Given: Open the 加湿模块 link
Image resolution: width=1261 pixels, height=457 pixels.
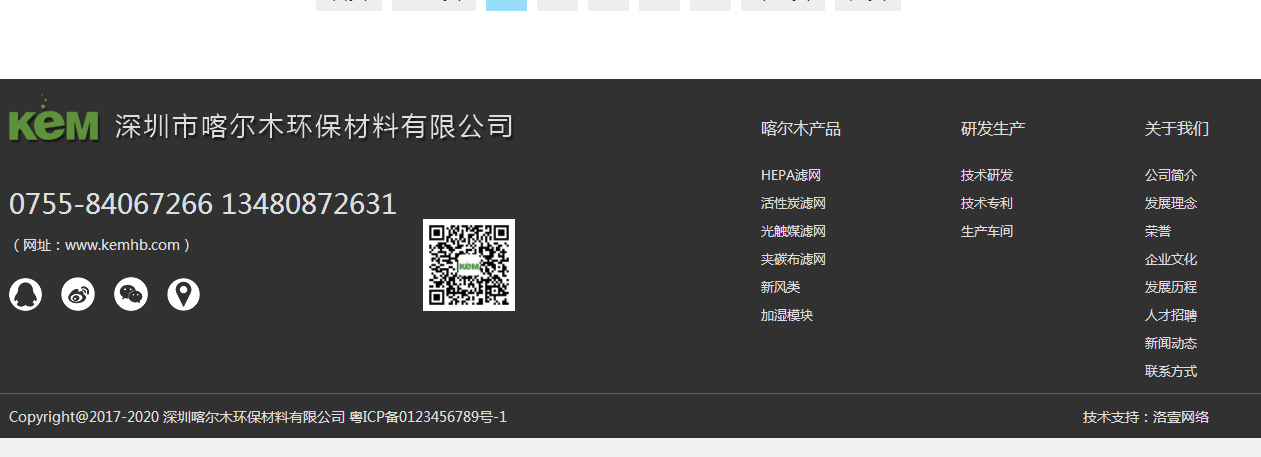Looking at the screenshot, I should (786, 315).
